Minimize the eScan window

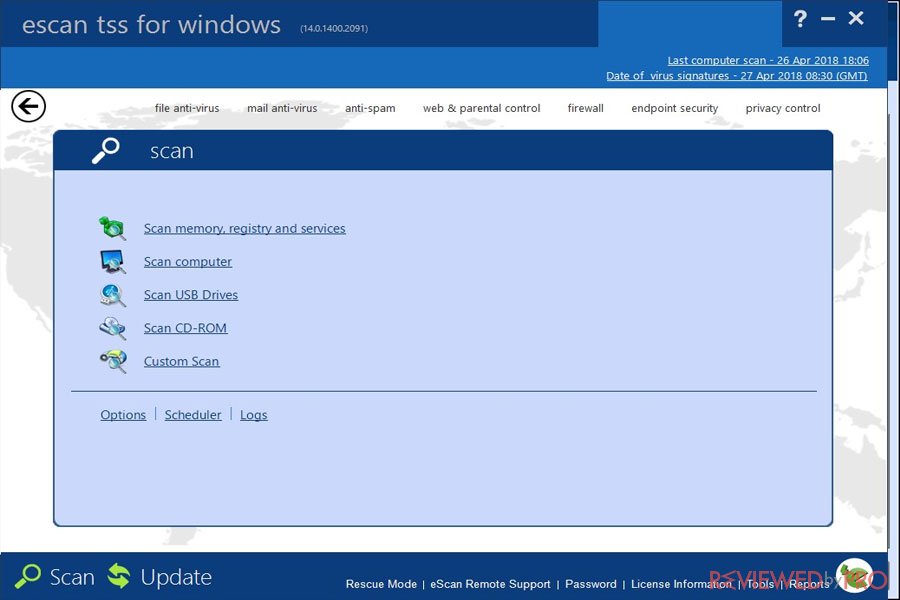point(828,19)
